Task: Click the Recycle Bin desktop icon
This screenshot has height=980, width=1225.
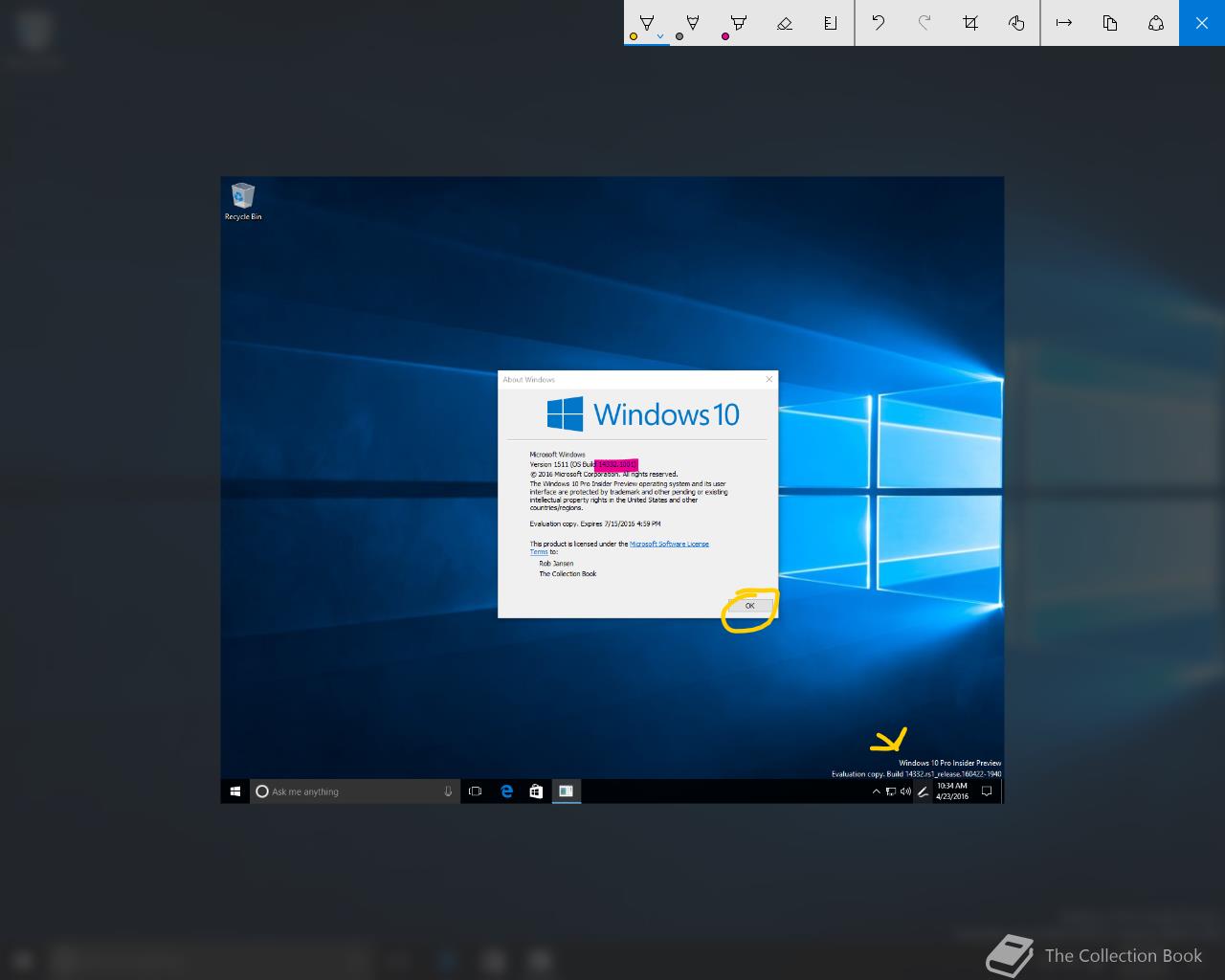Action: click(x=243, y=202)
